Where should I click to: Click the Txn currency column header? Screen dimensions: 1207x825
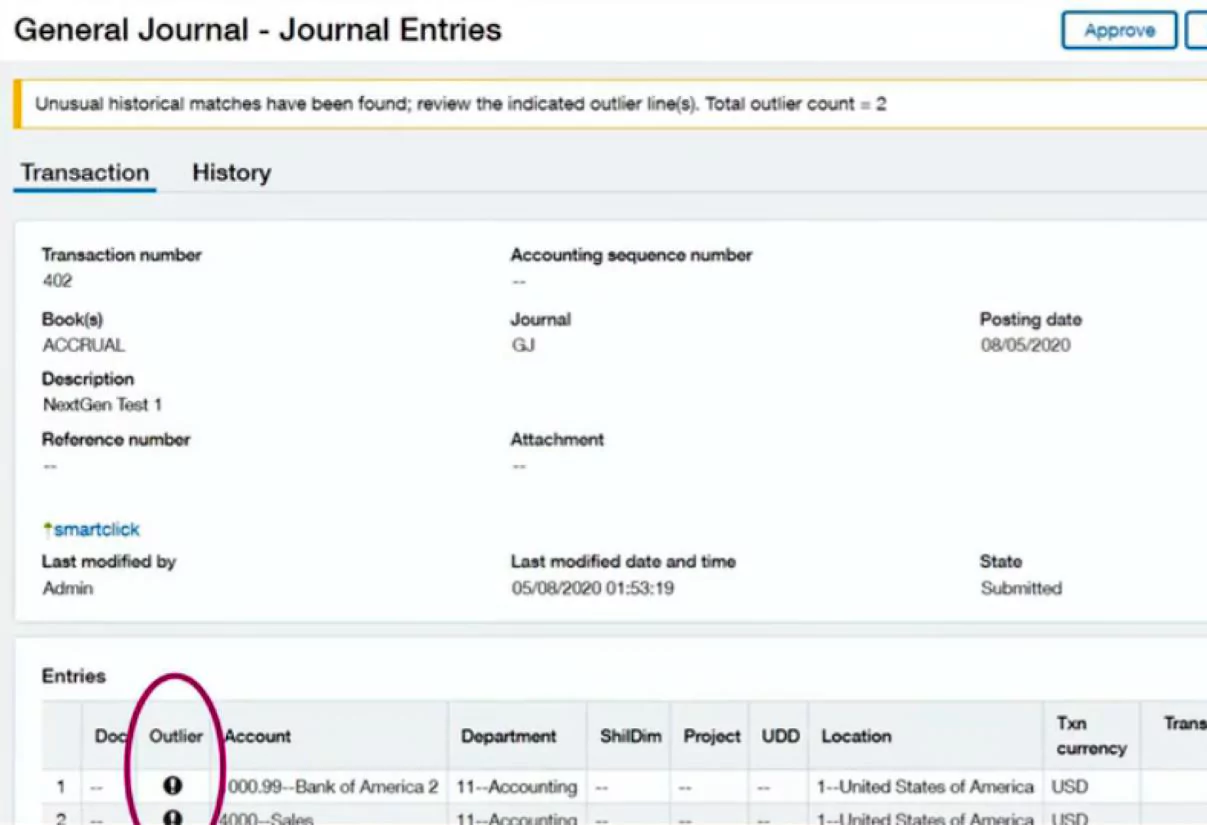(1090, 735)
